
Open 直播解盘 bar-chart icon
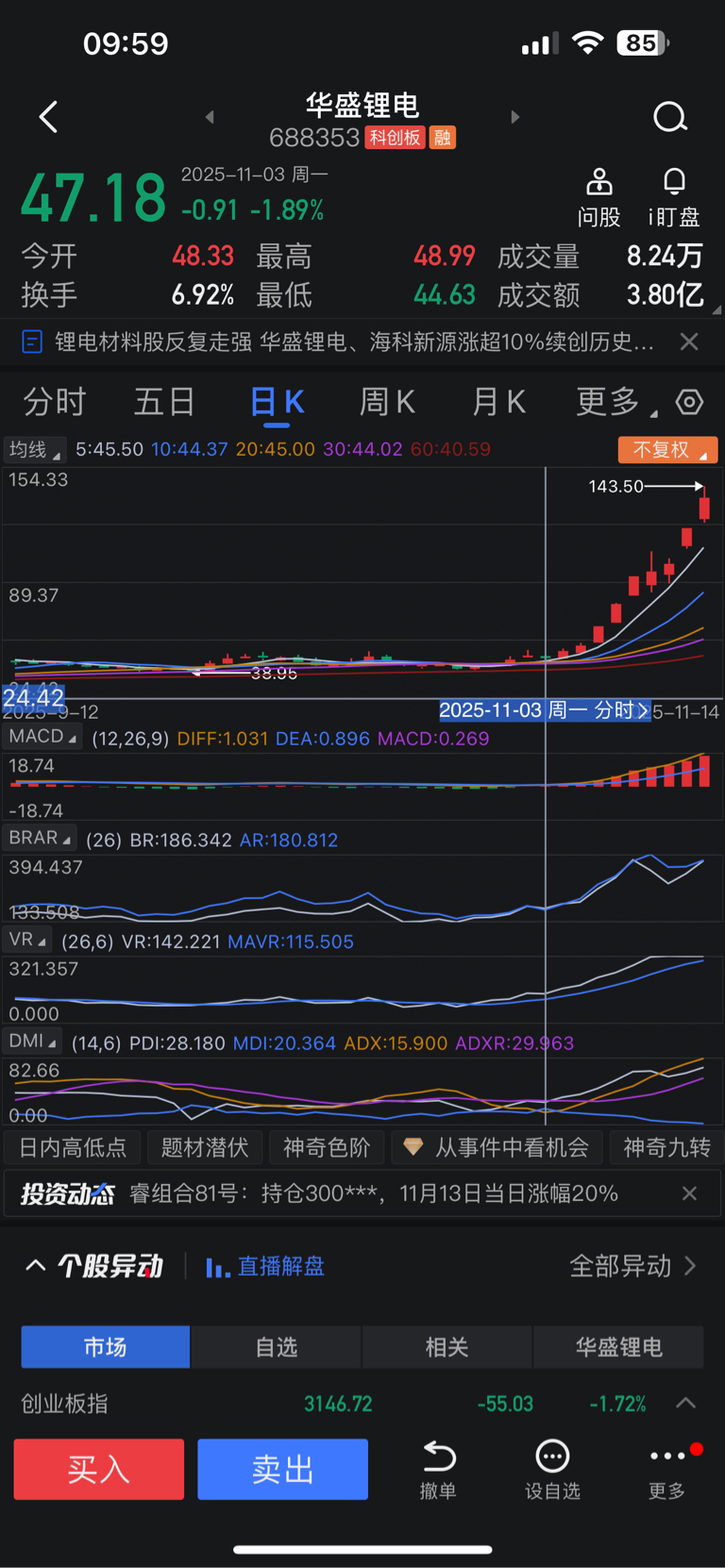pyautogui.click(x=217, y=1267)
